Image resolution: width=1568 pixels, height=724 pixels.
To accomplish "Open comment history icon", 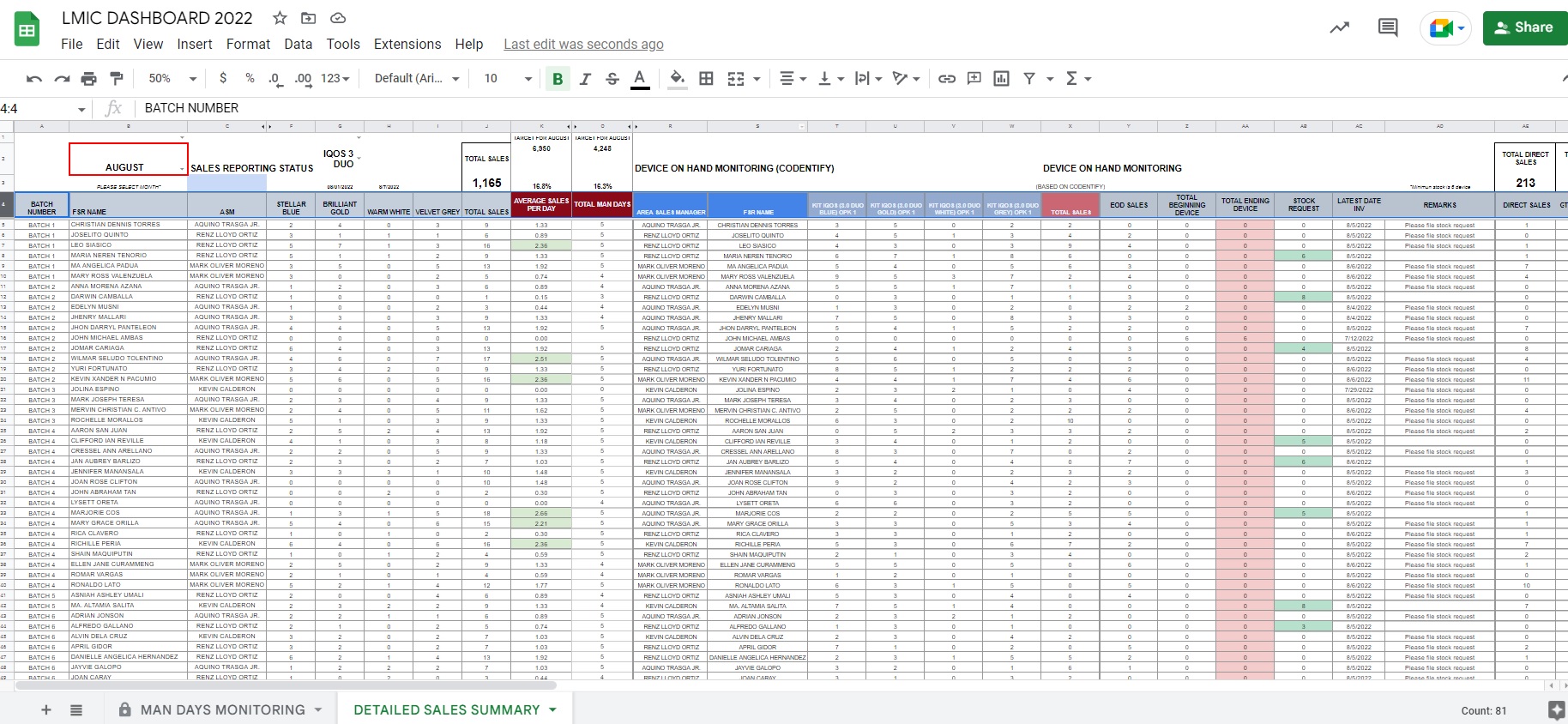I will coord(1388,27).
